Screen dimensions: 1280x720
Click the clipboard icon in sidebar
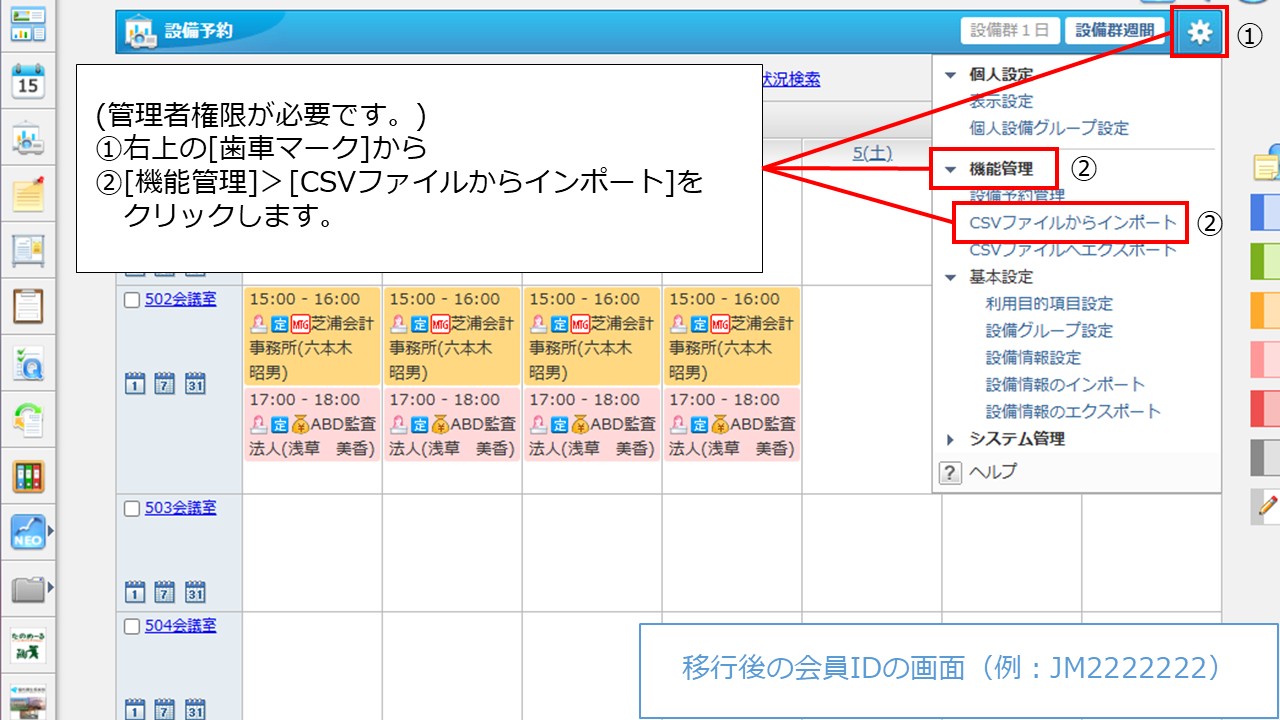(28, 305)
